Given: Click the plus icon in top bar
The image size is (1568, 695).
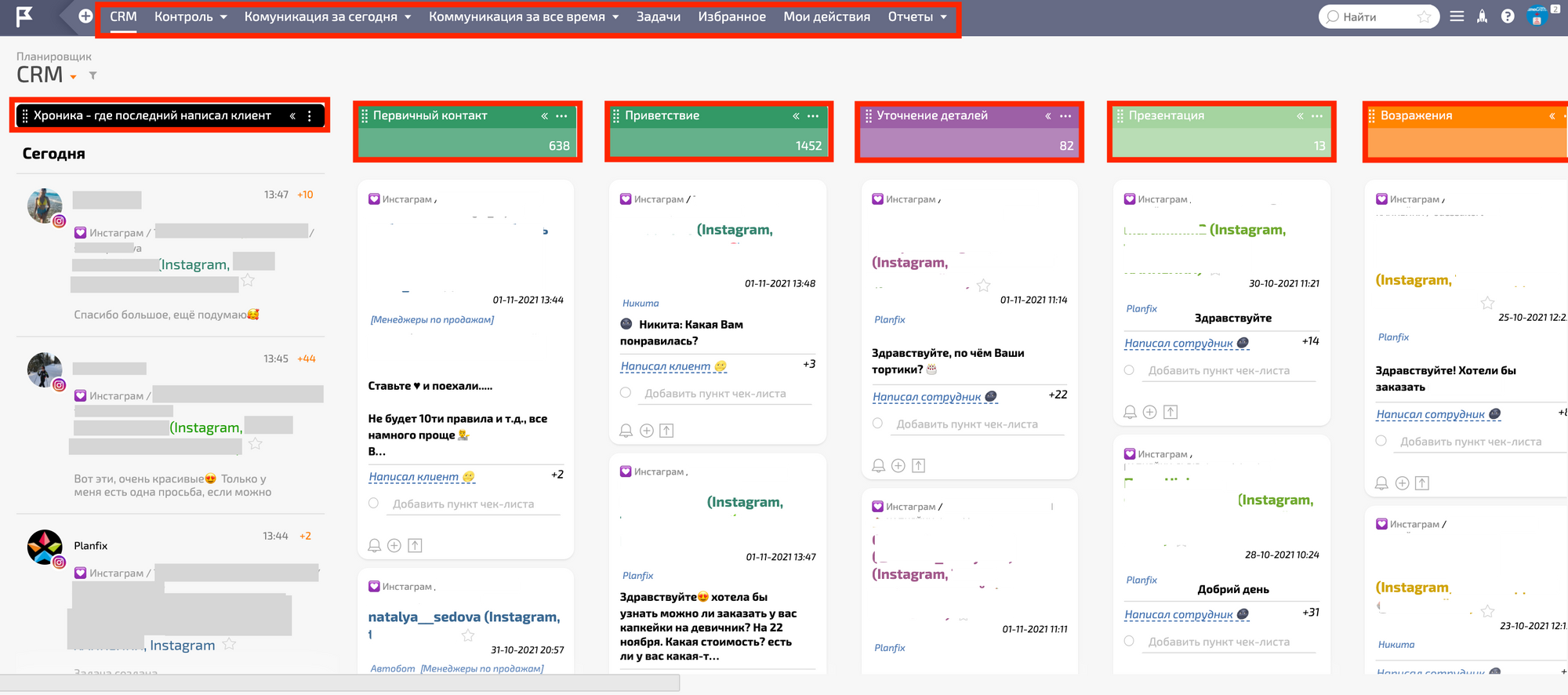Looking at the screenshot, I should 85,16.
